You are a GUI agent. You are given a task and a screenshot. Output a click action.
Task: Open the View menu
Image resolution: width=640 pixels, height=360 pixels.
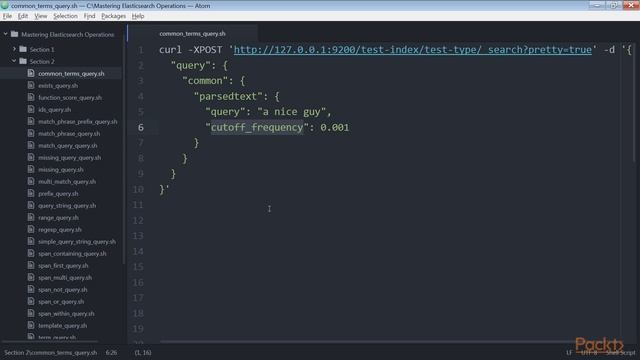(x=40, y=16)
